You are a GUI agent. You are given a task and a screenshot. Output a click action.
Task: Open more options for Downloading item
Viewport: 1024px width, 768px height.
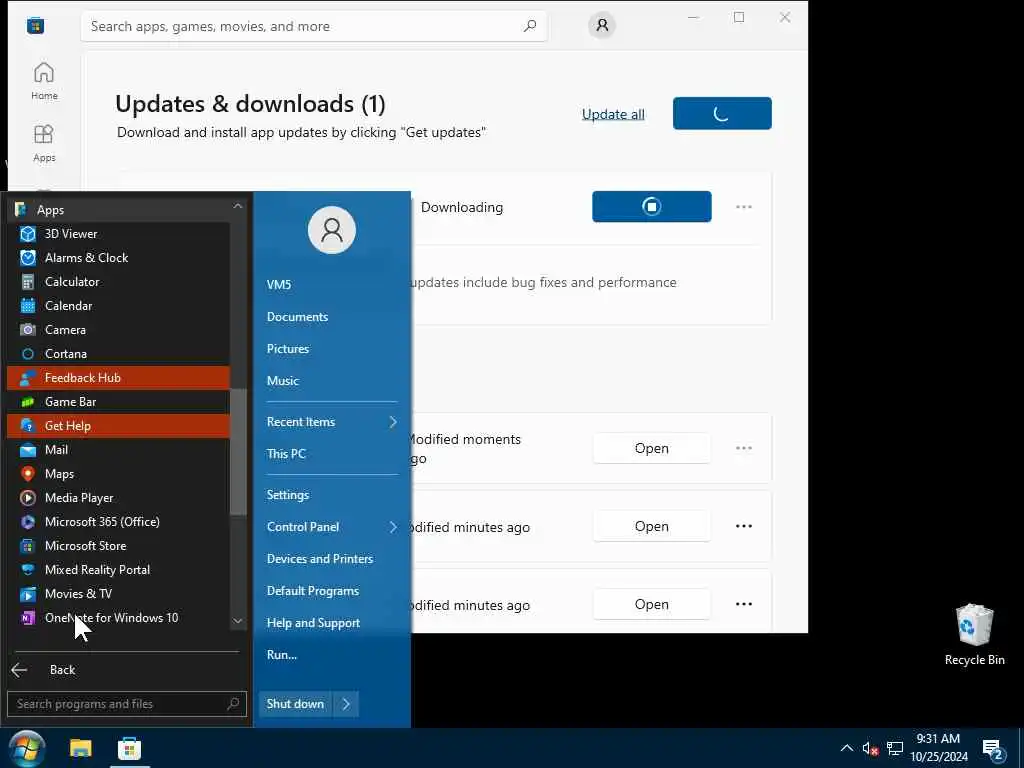[x=744, y=207]
